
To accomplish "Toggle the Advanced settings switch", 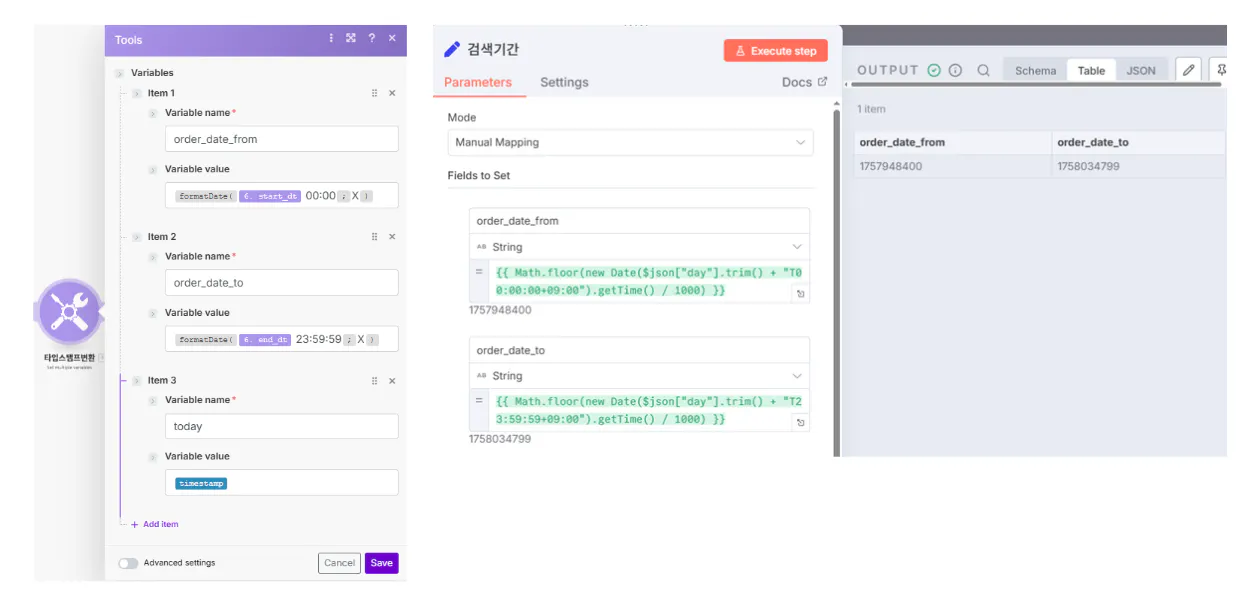I will 128,563.
